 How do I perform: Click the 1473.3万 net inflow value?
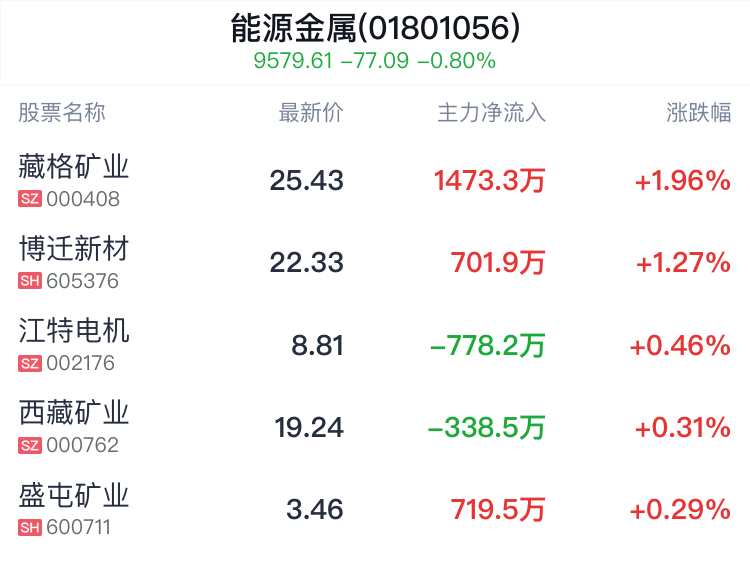pos(489,181)
